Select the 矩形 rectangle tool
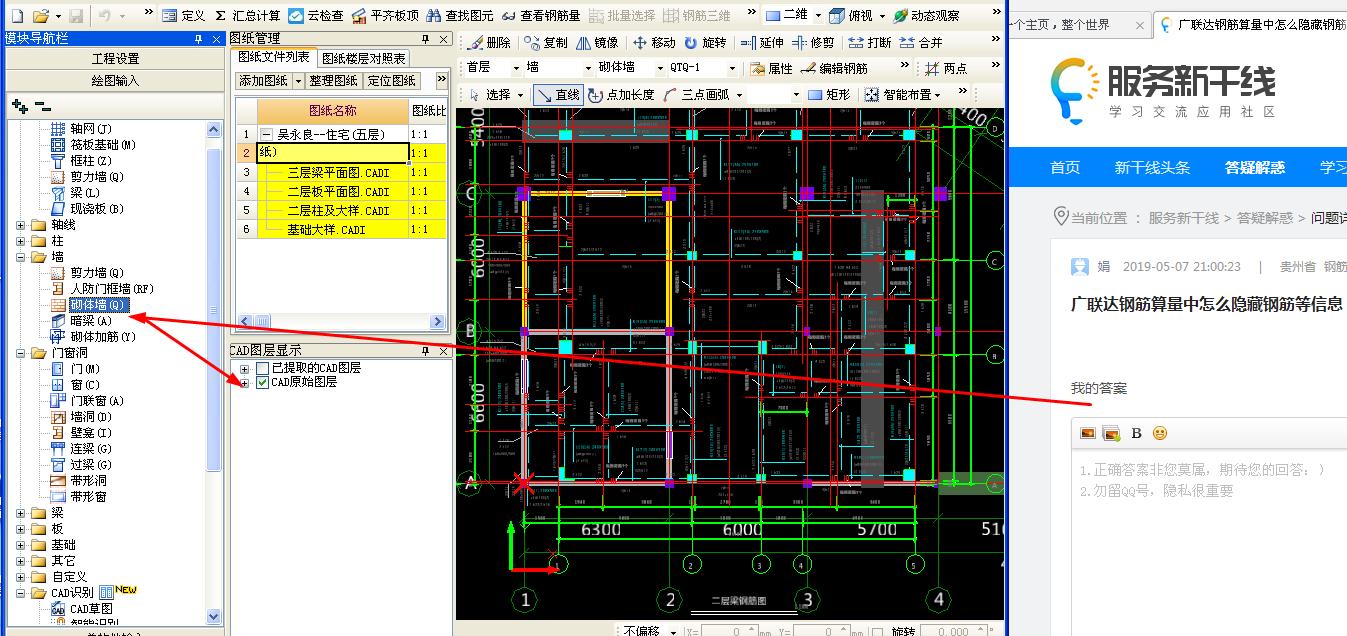This screenshot has height=636, width=1347. pyautogui.click(x=829, y=94)
